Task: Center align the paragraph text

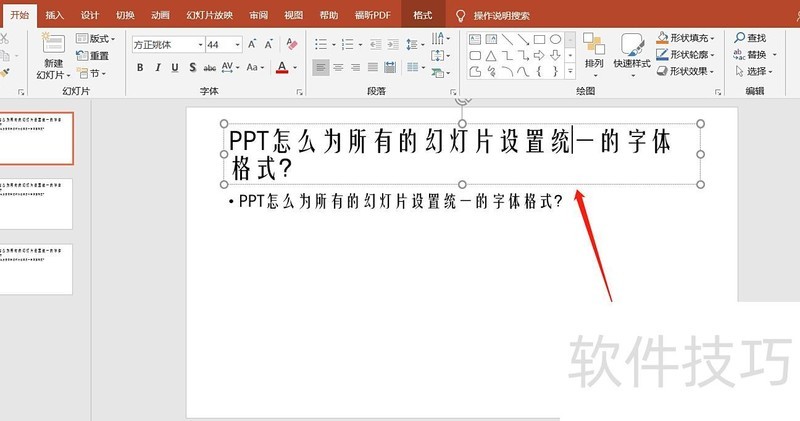Action: pos(338,68)
